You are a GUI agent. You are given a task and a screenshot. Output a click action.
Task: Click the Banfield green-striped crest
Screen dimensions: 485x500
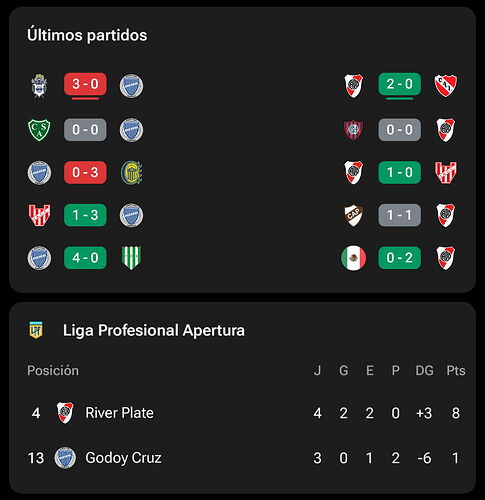(131, 258)
